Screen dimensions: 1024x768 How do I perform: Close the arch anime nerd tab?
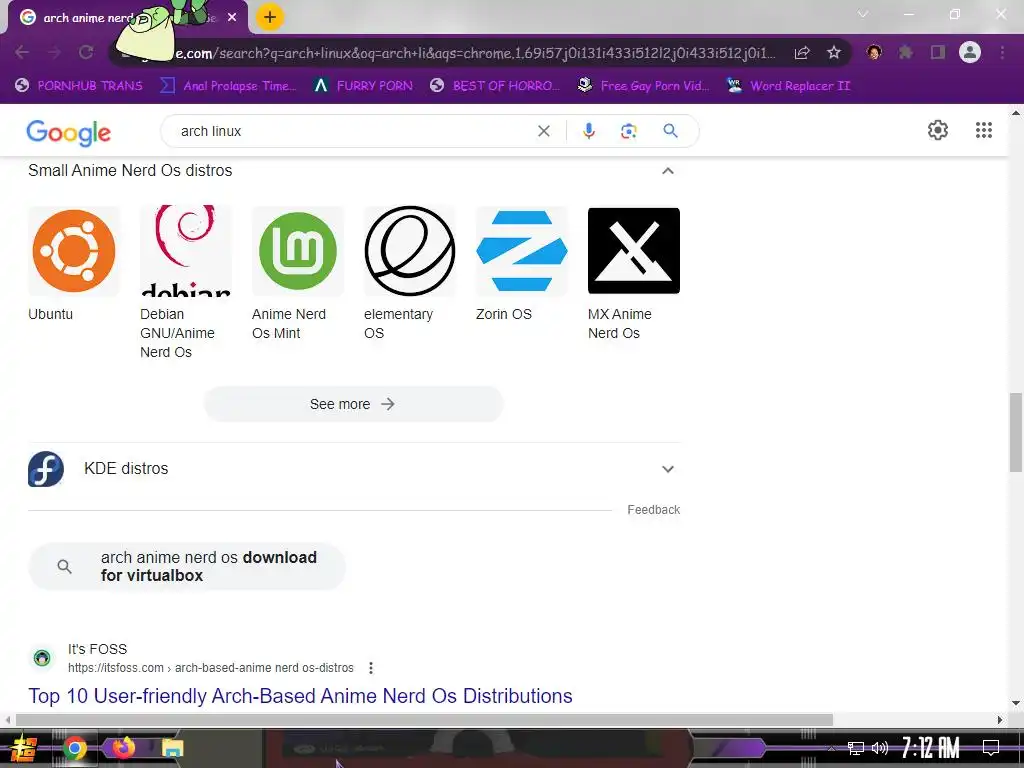pyautogui.click(x=232, y=18)
